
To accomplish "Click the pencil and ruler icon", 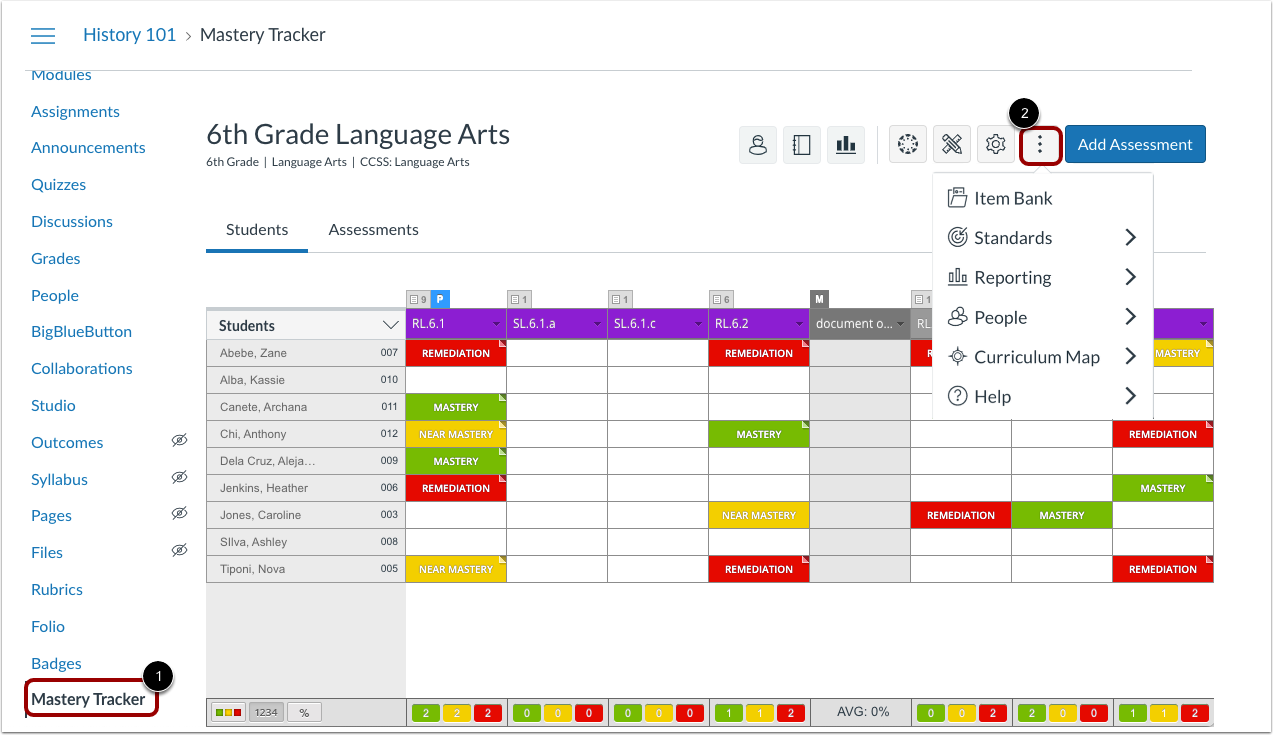I will pyautogui.click(x=952, y=145).
